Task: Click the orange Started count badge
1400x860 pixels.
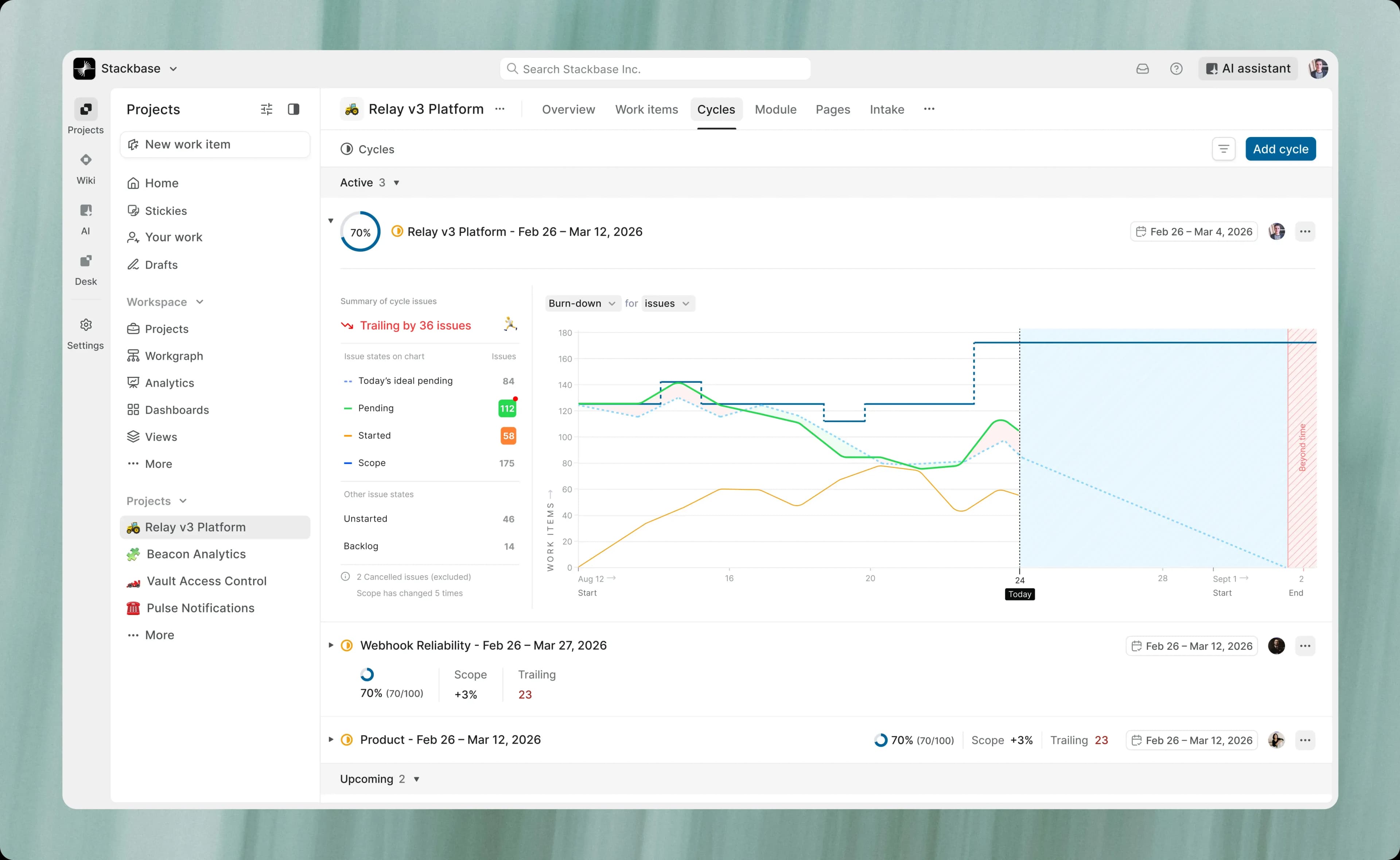Action: 508,436
